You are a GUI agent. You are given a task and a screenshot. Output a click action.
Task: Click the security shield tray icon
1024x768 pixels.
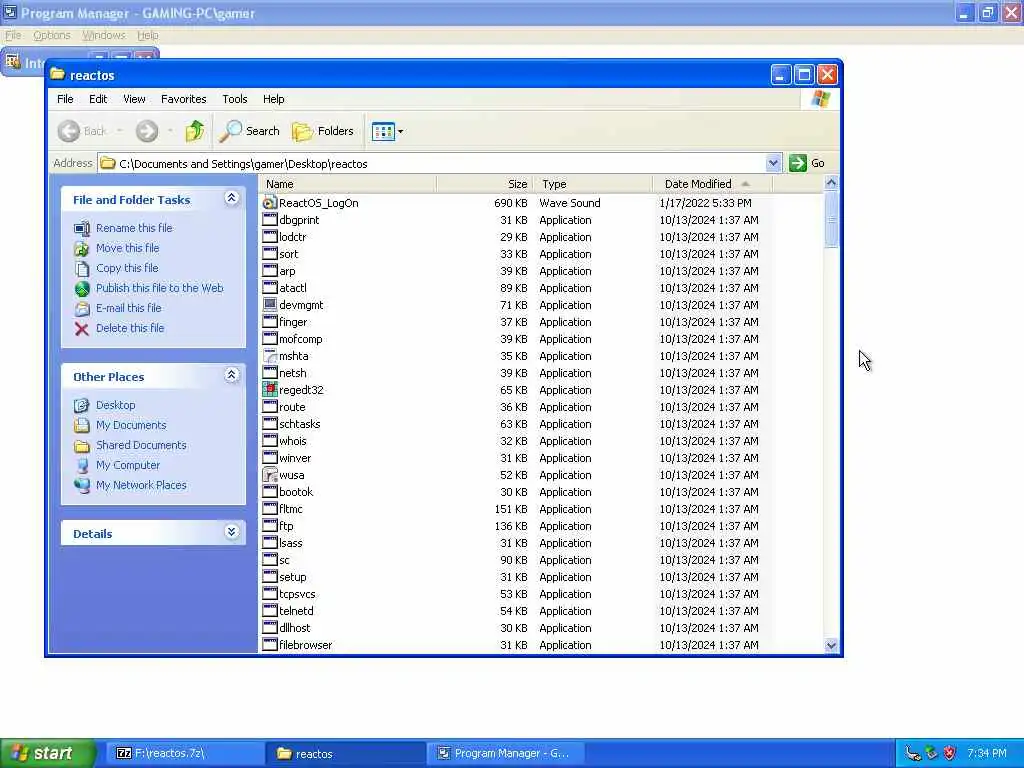[x=950, y=754]
